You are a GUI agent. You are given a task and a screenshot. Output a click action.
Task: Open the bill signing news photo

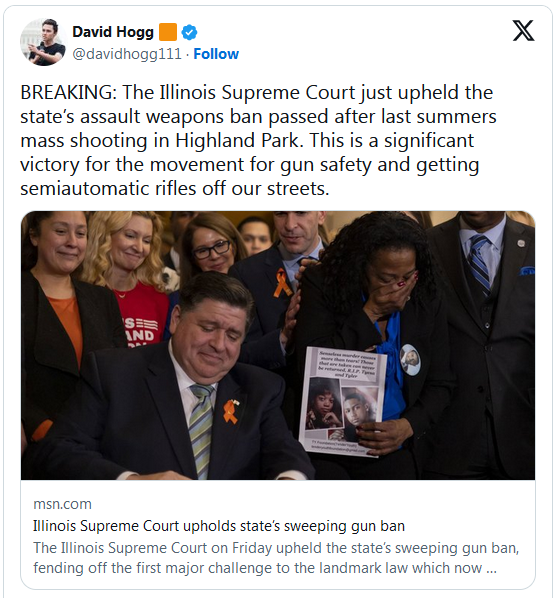(278, 345)
